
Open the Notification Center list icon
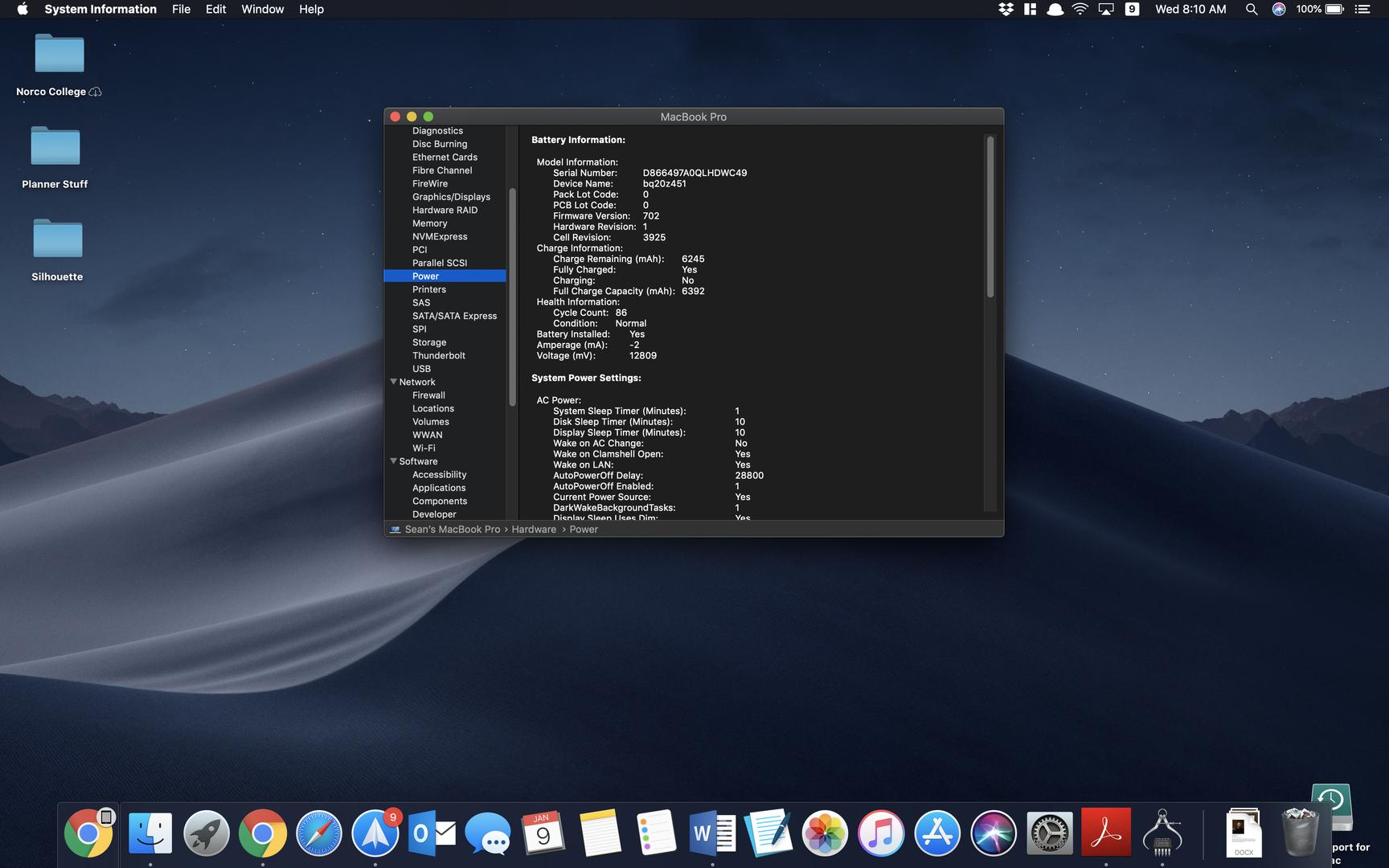click(x=1362, y=9)
